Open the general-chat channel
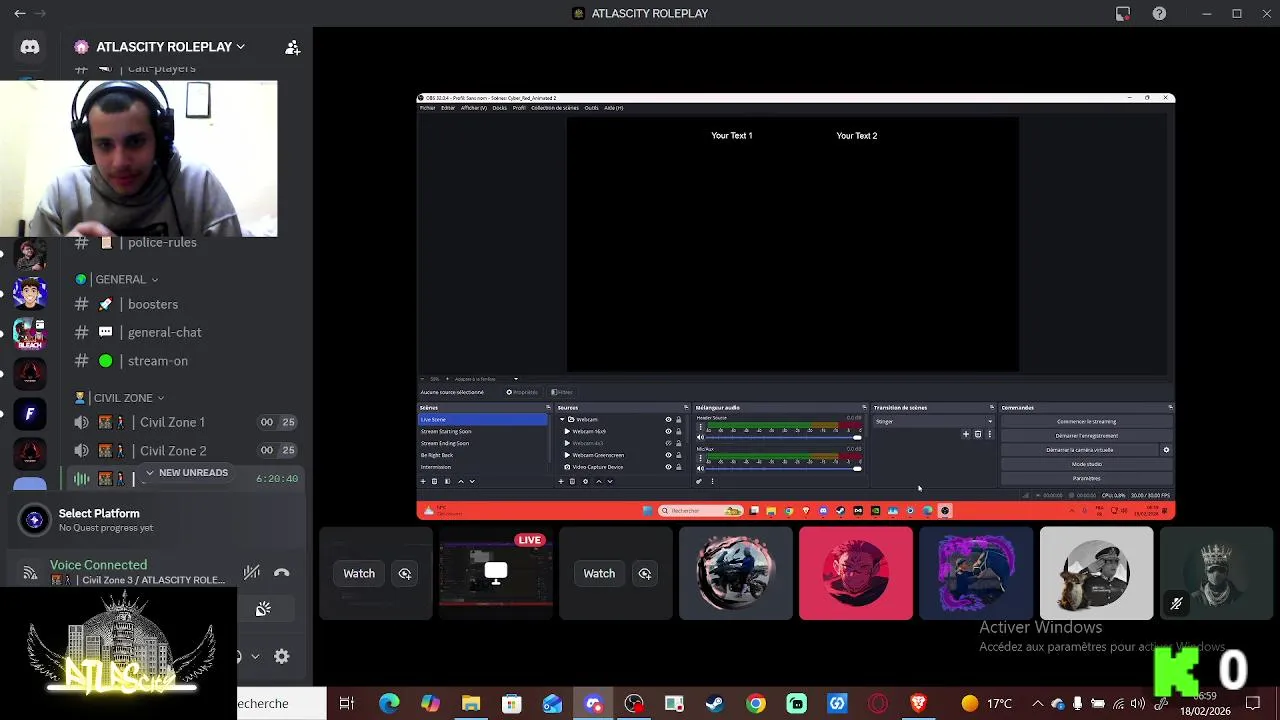This screenshot has height=720, width=1280. 165,332
